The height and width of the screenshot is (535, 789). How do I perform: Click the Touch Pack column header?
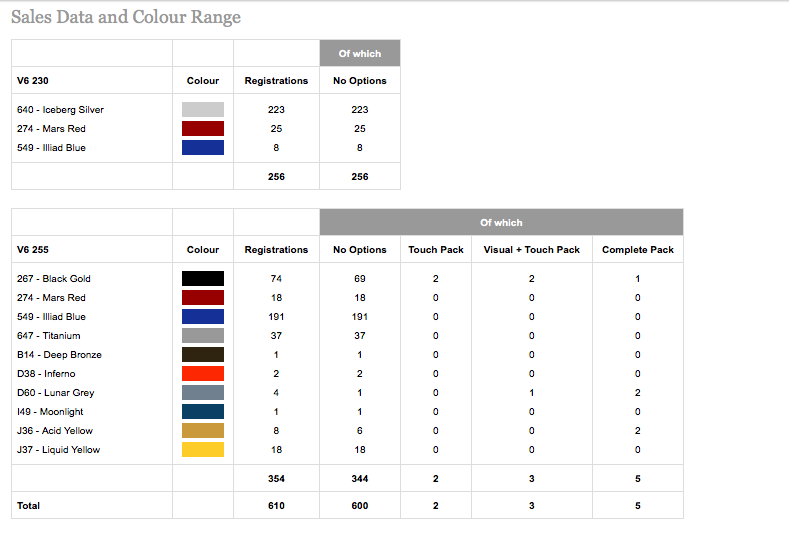point(436,249)
